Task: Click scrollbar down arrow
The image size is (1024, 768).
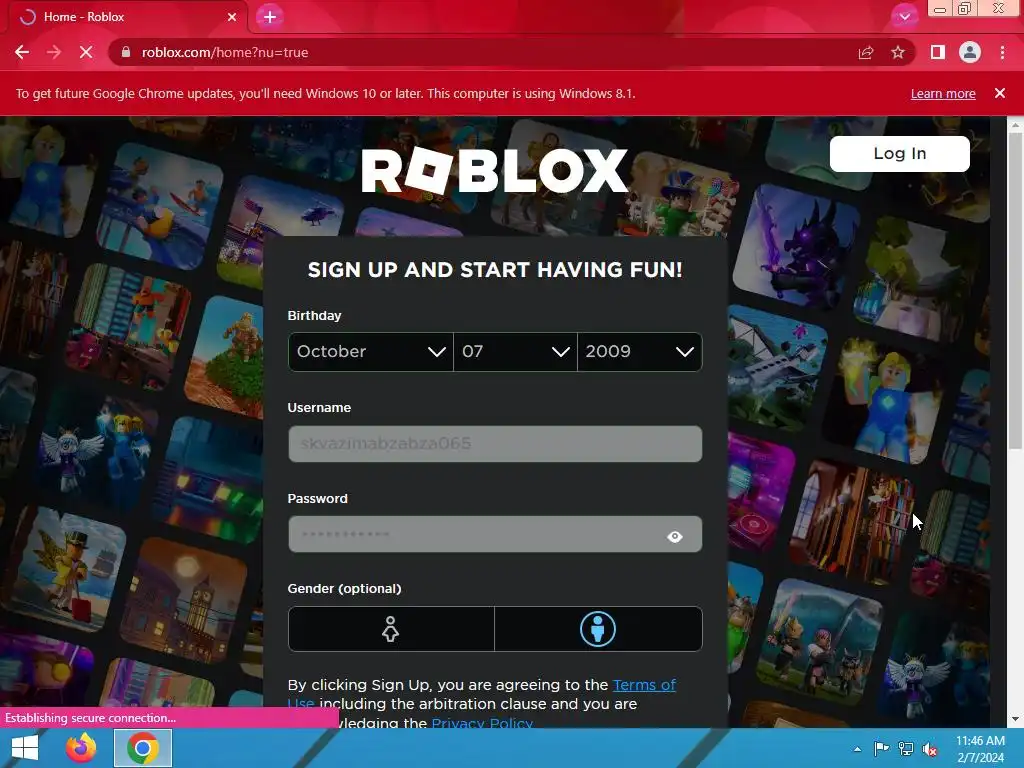Action: point(1016,720)
